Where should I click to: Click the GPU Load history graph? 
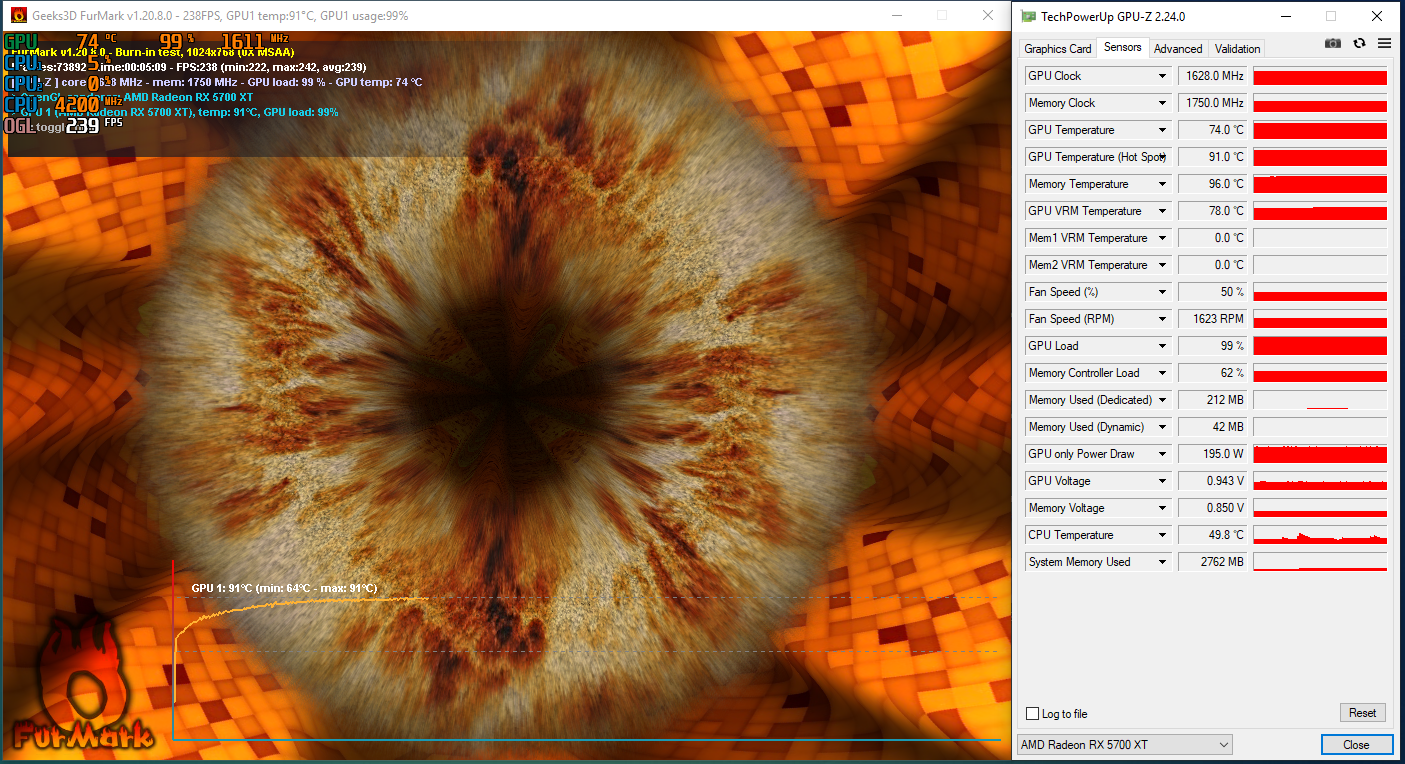point(1320,346)
